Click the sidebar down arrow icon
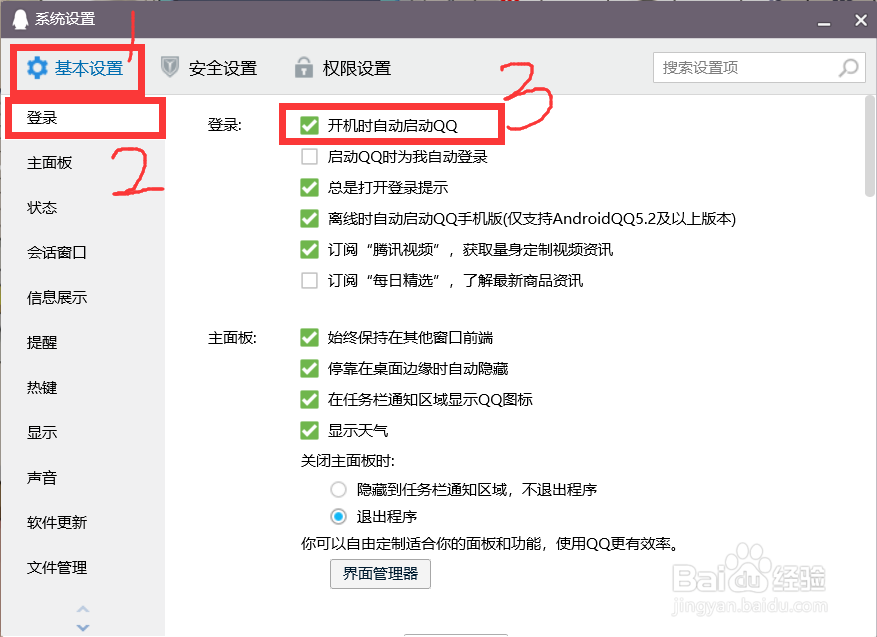Screen dimensions: 877x637 tap(83, 627)
